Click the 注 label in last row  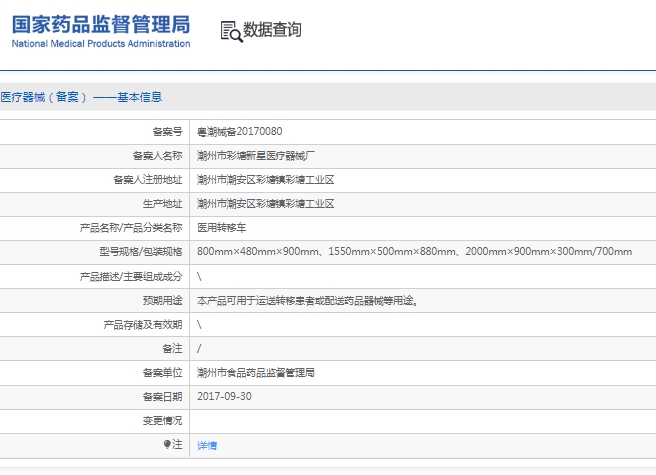click(177, 444)
